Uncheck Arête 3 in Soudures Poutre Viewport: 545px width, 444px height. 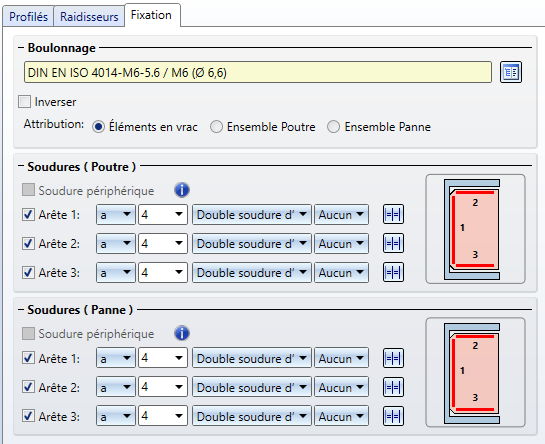28,272
